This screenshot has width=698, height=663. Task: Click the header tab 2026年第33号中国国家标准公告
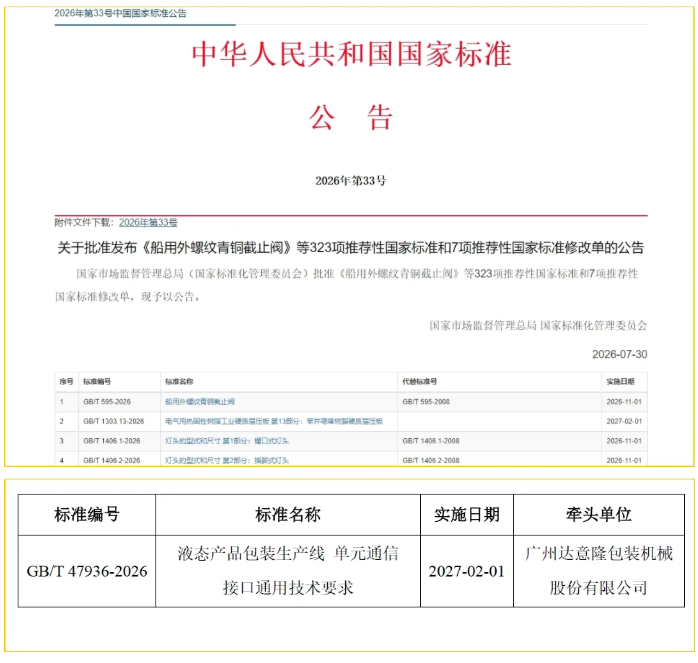121,13
